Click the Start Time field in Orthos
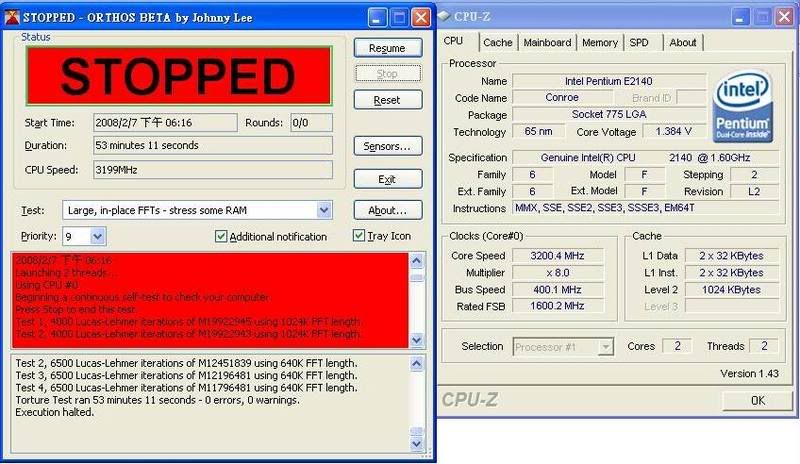Image resolution: width=800 pixels, height=464 pixels. point(165,123)
